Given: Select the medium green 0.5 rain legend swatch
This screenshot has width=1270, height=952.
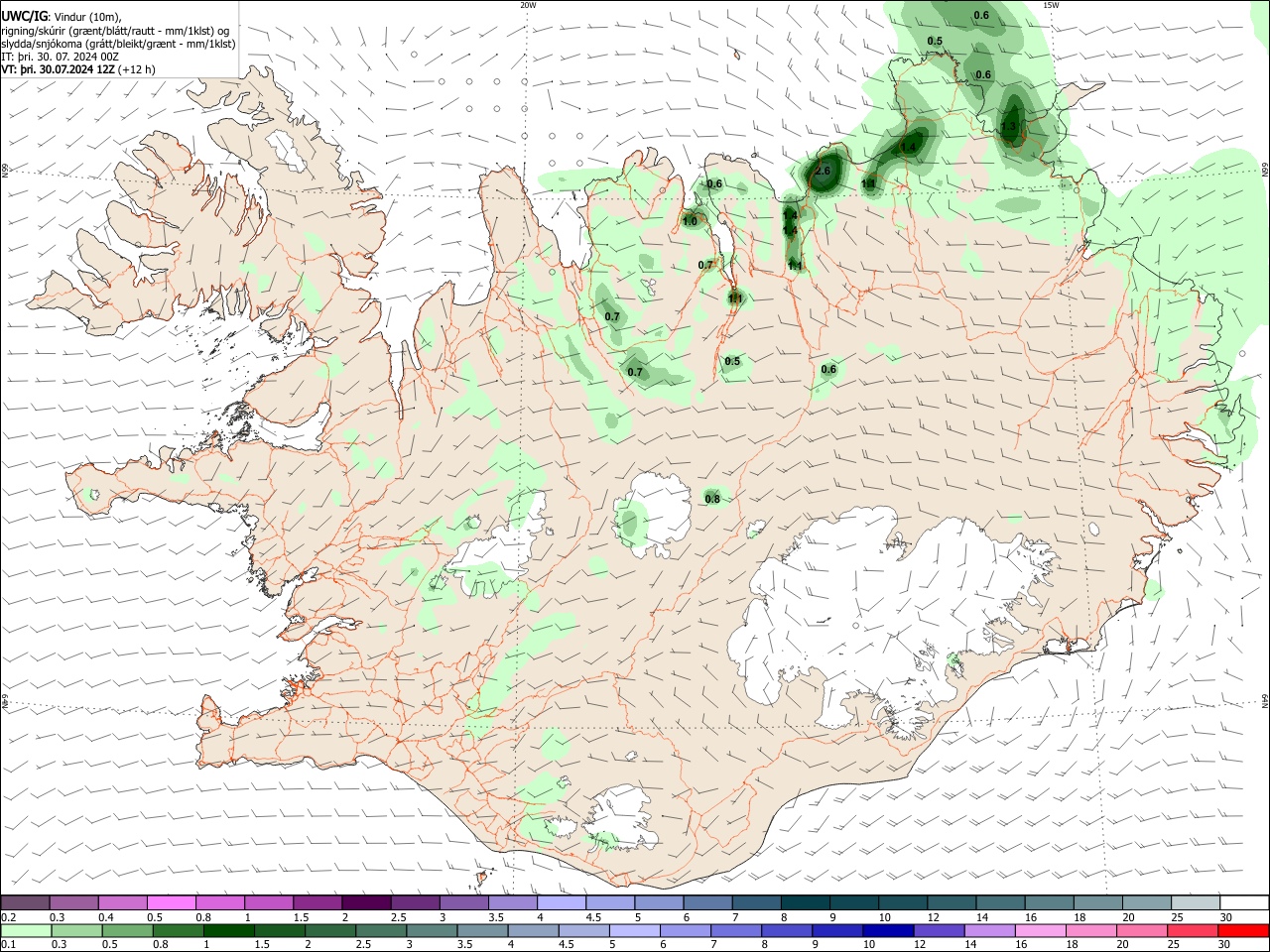Looking at the screenshot, I should click(x=127, y=931).
